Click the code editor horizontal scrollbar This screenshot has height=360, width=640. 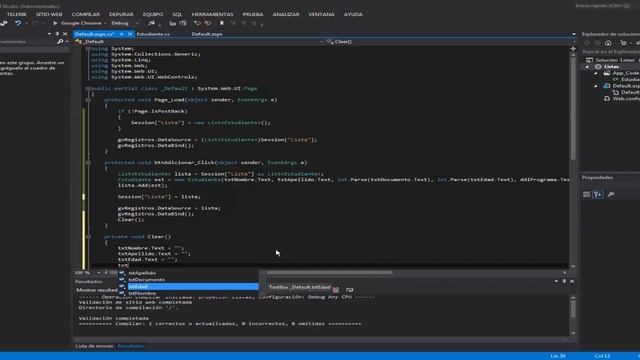[x=330, y=273]
